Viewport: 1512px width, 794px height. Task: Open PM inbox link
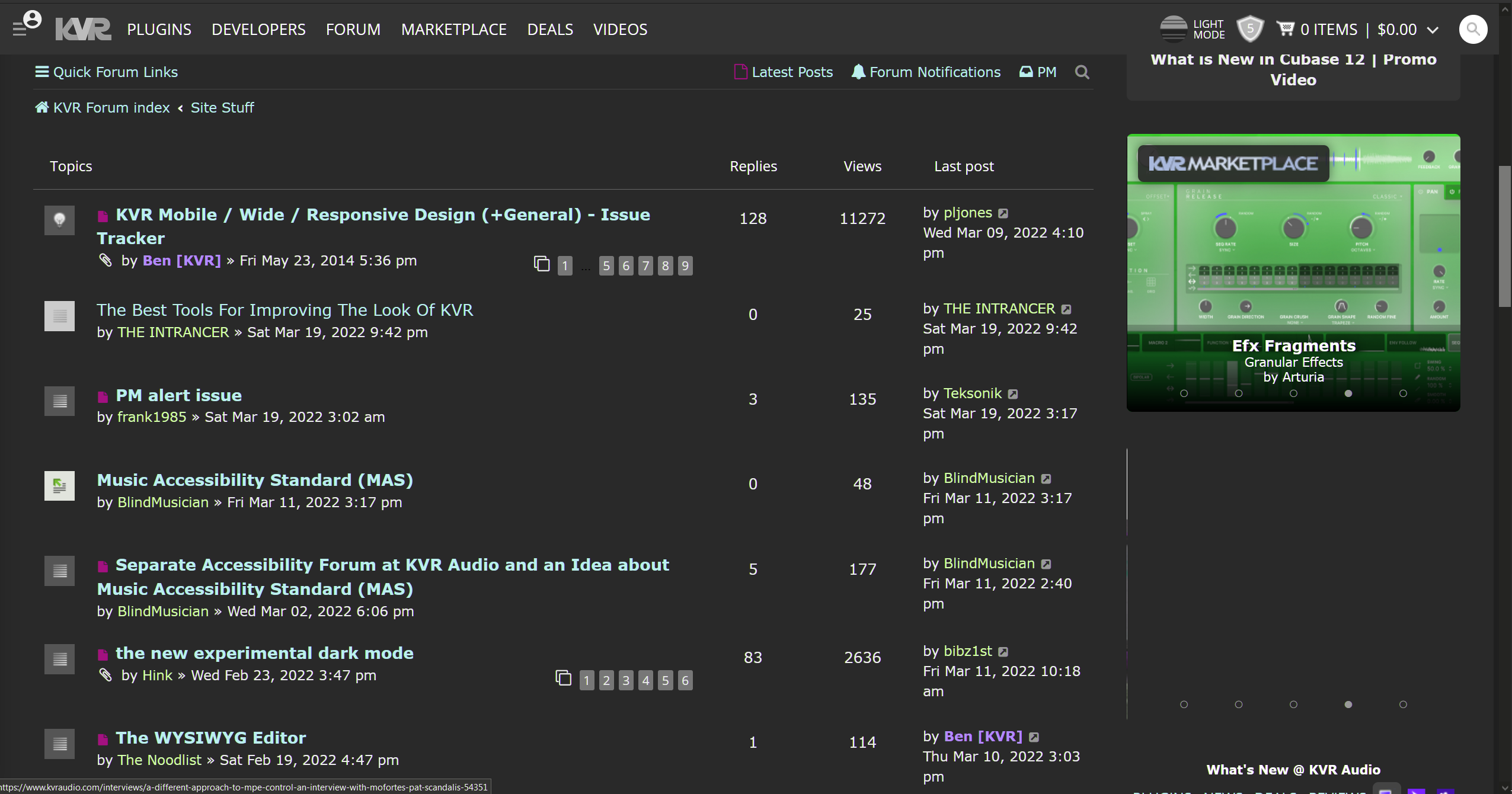[x=1038, y=72]
